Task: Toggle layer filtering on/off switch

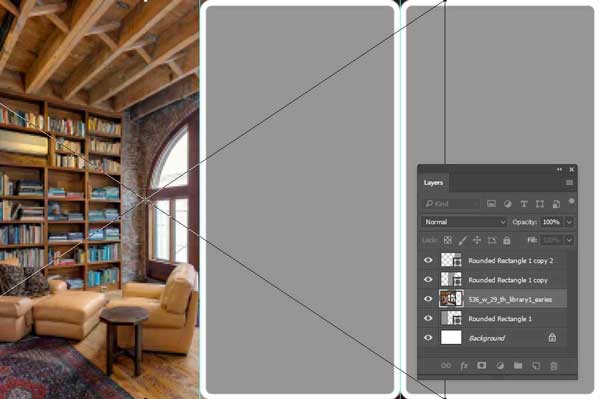Action: [x=571, y=201]
